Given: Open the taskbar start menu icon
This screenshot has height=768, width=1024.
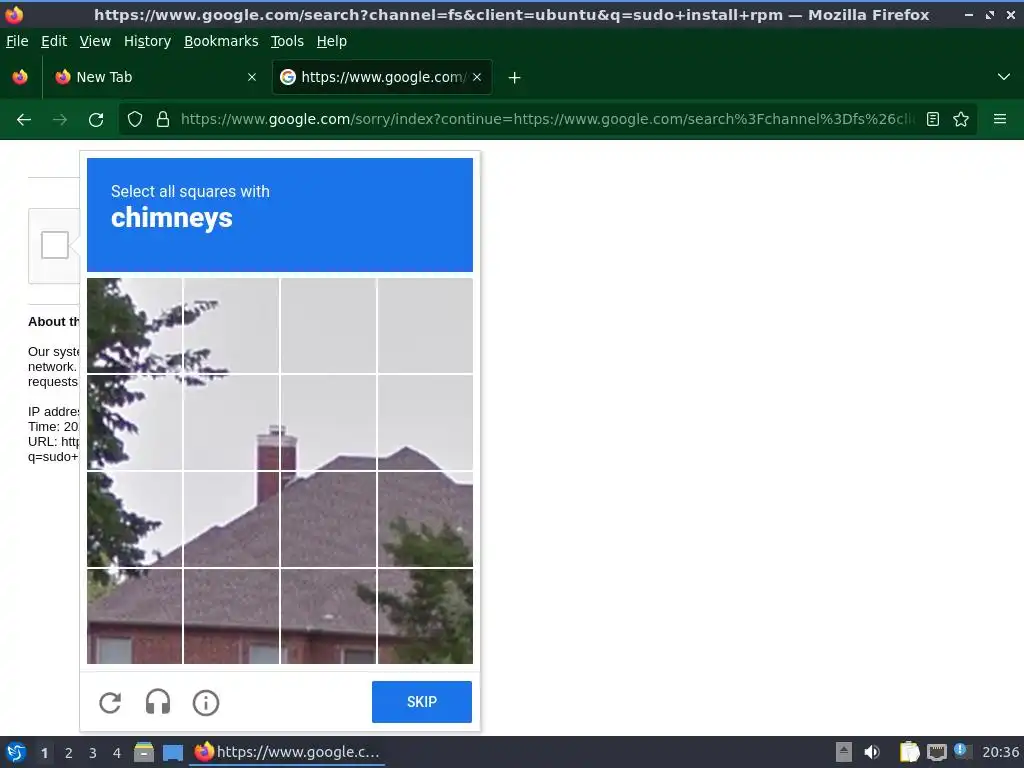Looking at the screenshot, I should pyautogui.click(x=16, y=752).
